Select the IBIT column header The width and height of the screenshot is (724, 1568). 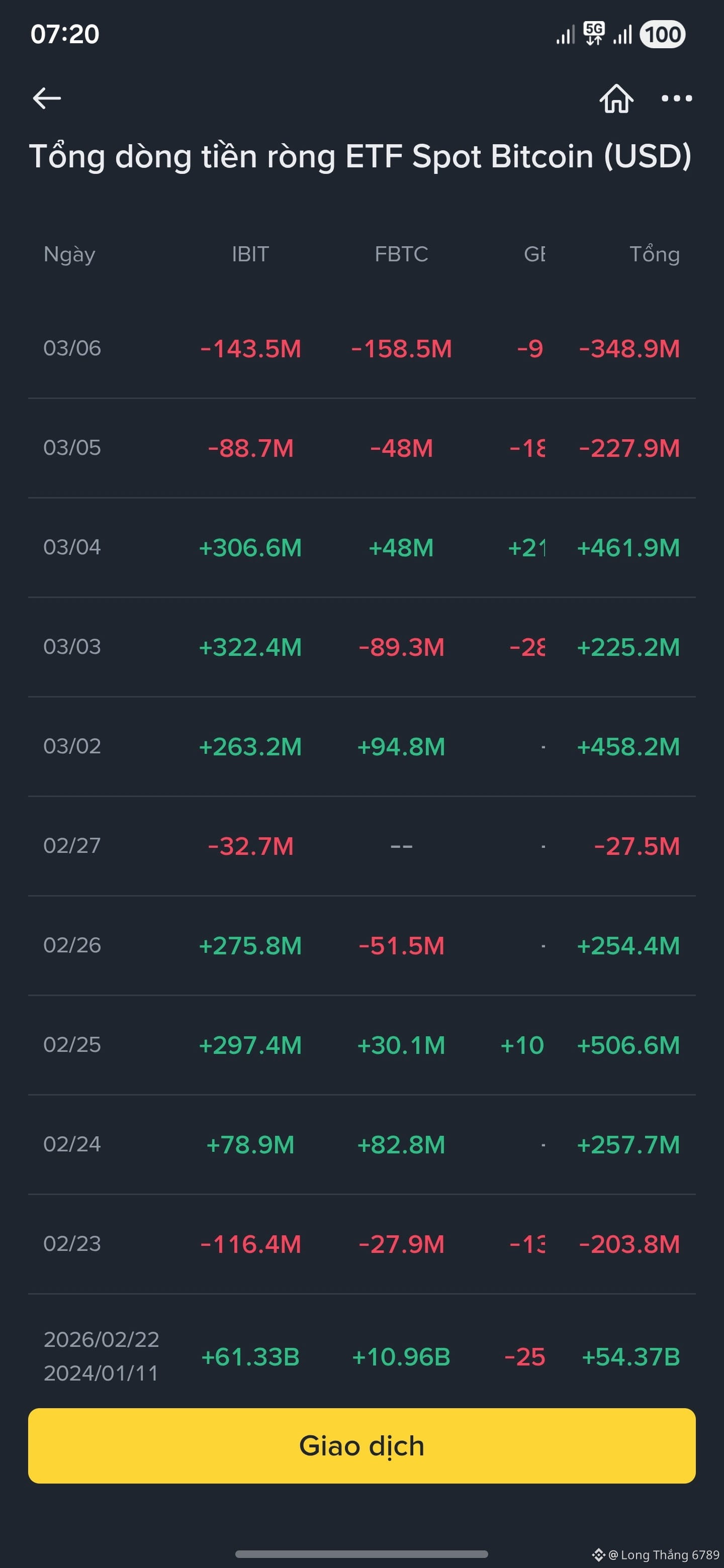click(250, 254)
